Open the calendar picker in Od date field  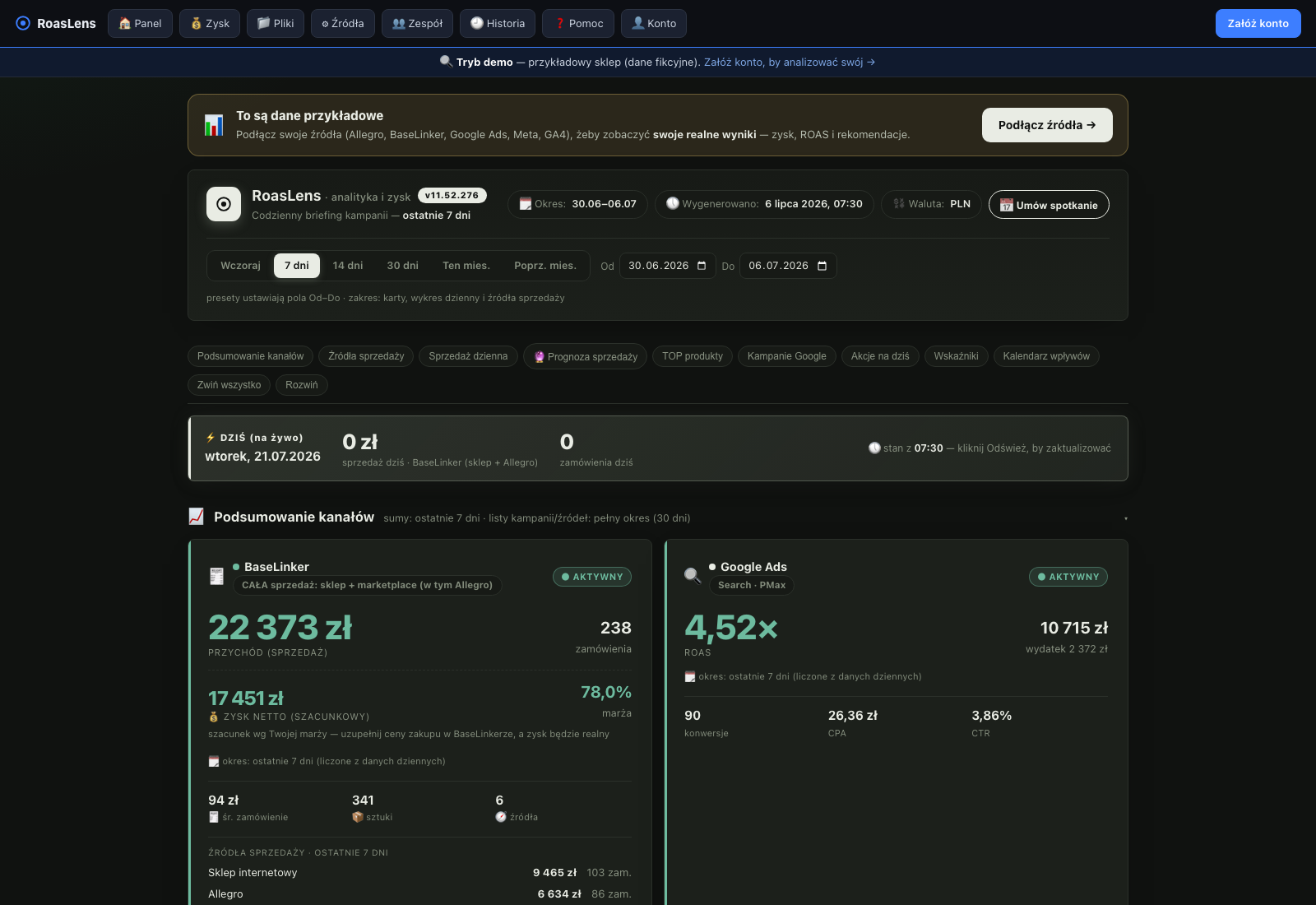[x=702, y=266]
